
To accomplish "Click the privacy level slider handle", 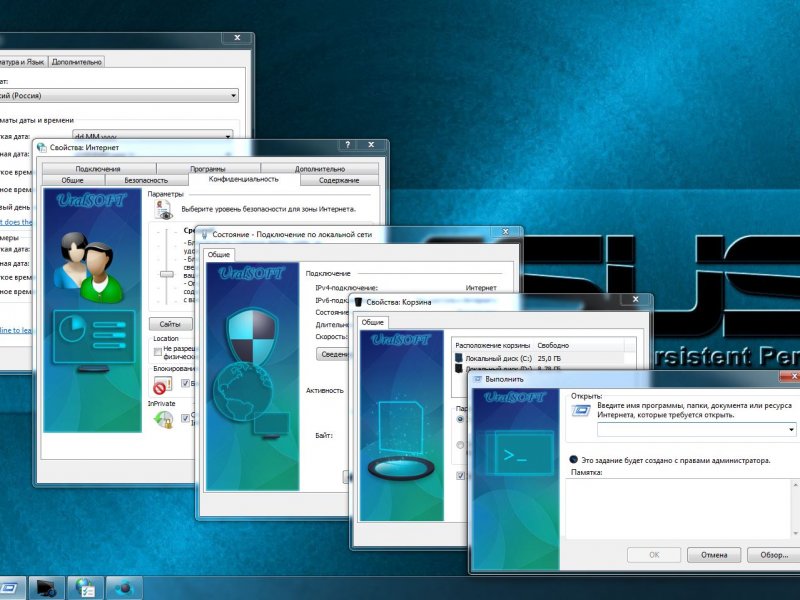I will click(167, 274).
